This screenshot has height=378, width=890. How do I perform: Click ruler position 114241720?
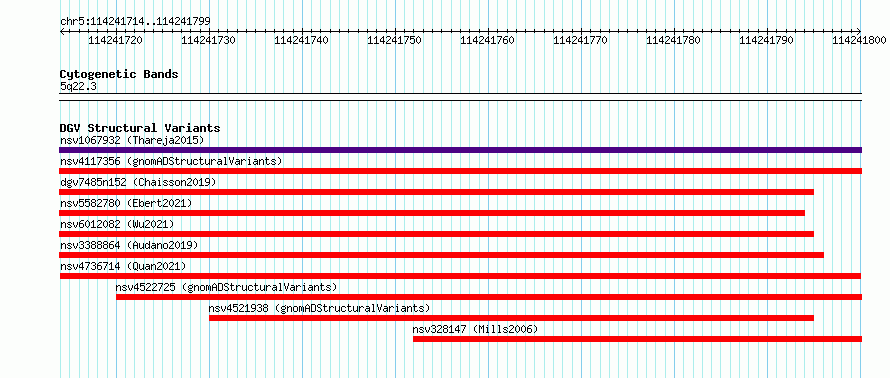coord(116,40)
